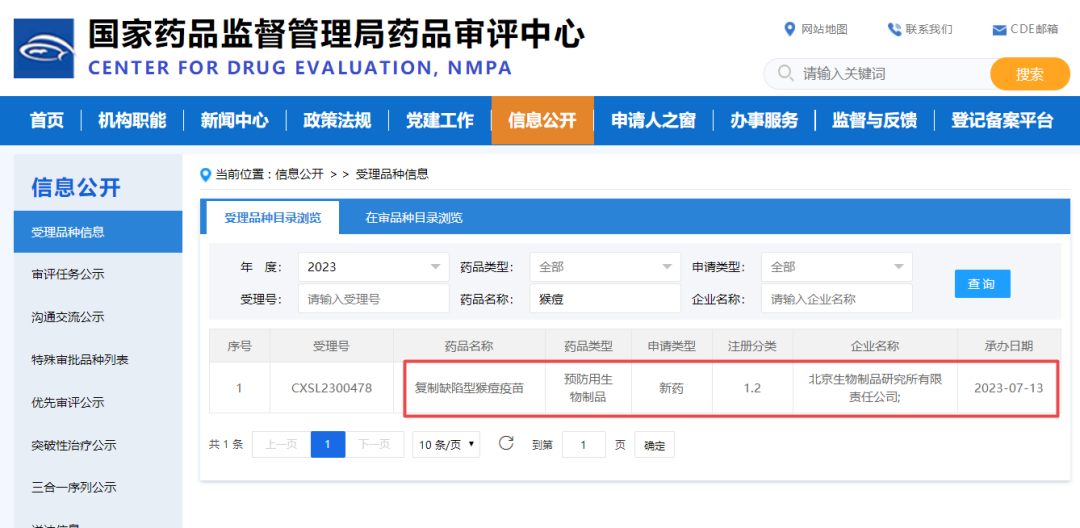This screenshot has width=1080, height=528.
Task: Expand the 年度 2023 dropdown
Action: [373, 267]
